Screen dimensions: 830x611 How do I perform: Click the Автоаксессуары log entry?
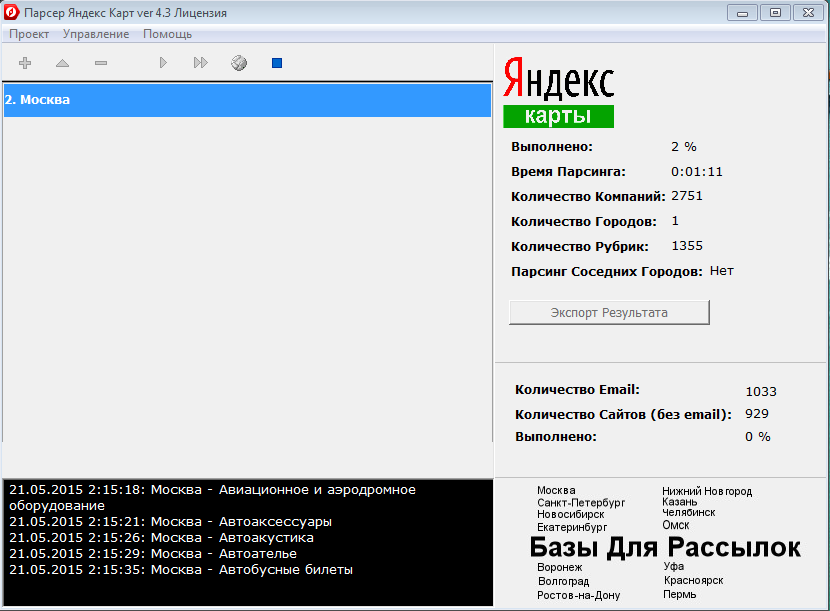[170, 522]
